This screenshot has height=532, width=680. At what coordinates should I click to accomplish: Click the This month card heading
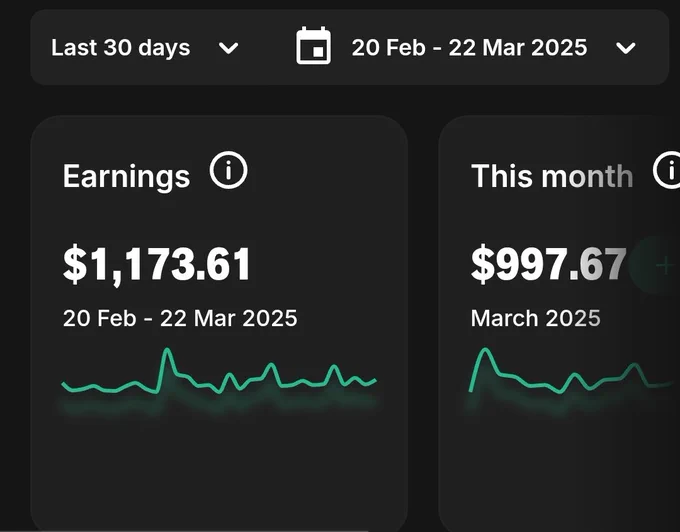552,176
